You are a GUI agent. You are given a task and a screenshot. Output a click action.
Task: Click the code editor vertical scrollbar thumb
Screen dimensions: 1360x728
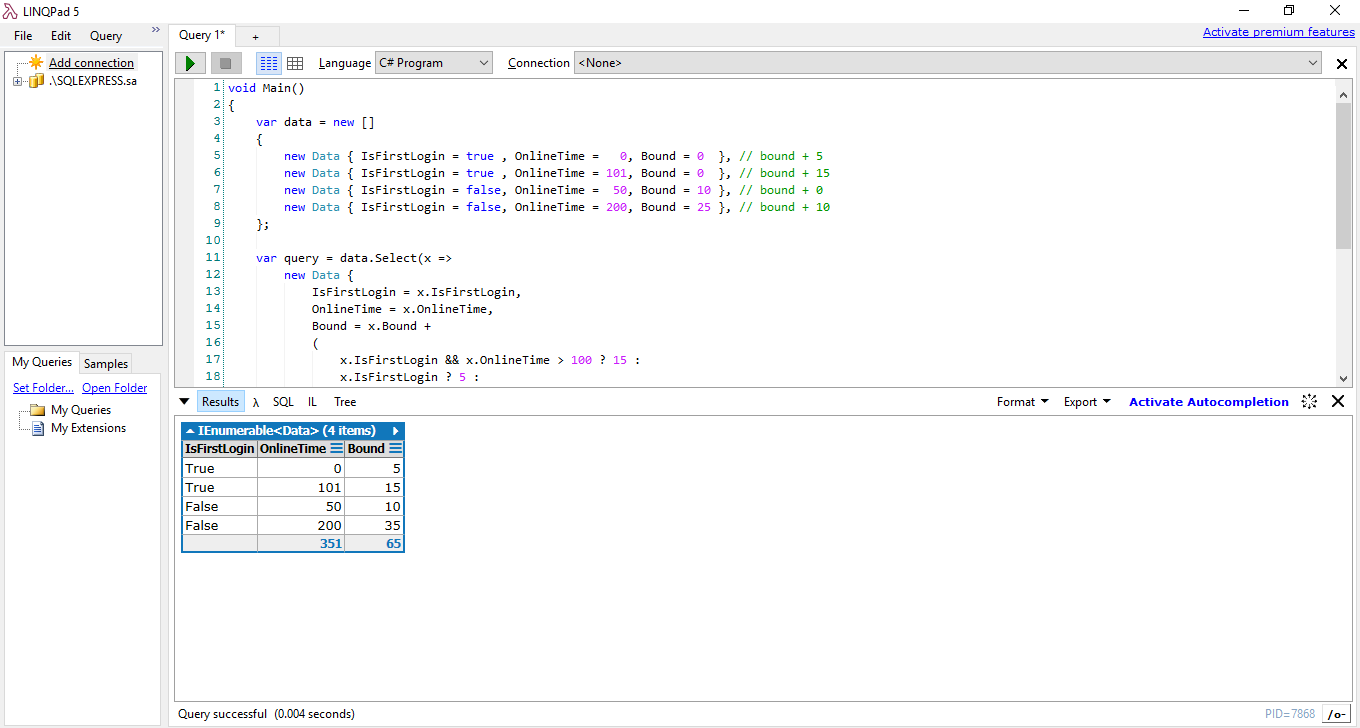point(1343,175)
